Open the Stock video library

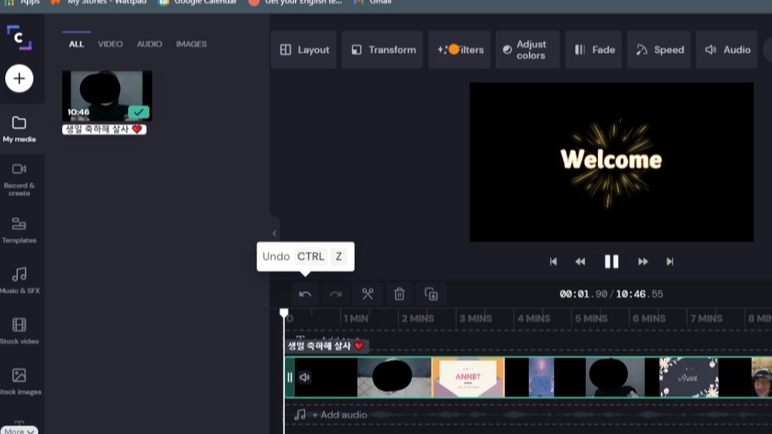pos(19,331)
